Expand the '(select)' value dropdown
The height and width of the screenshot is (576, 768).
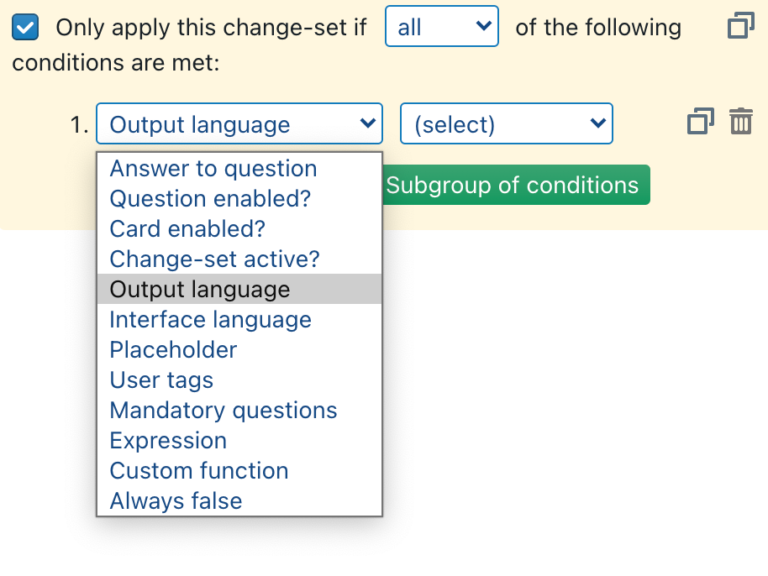506,124
